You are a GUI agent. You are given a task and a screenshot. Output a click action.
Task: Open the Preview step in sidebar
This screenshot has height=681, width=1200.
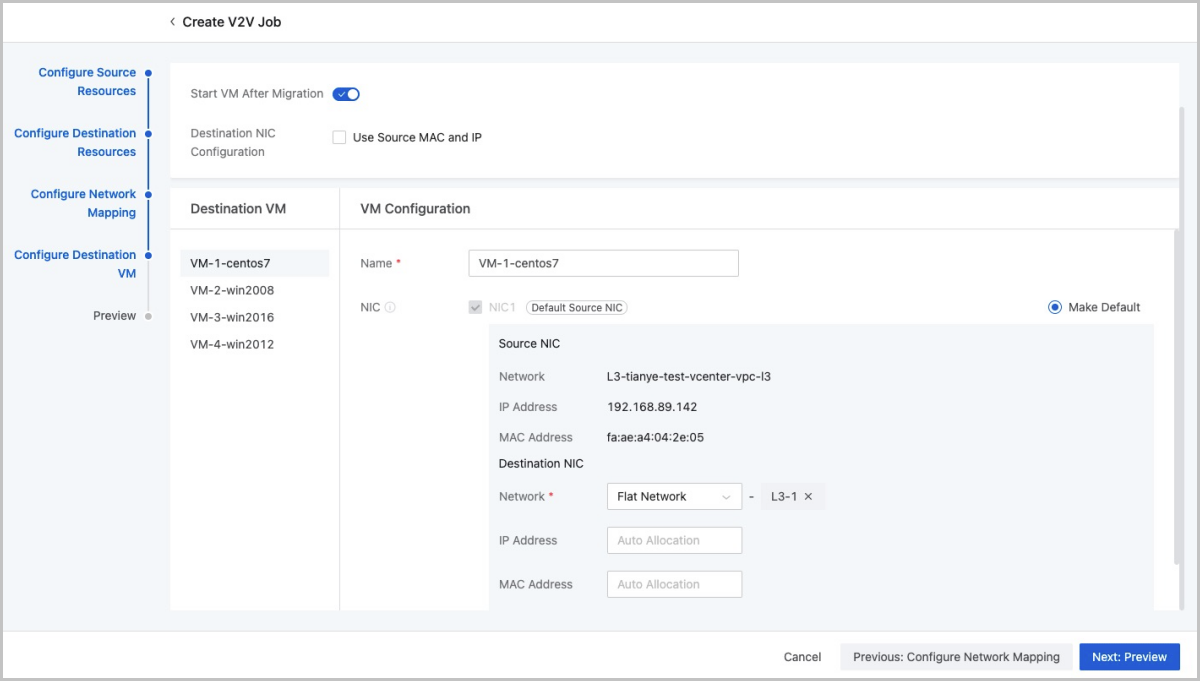pyautogui.click(x=114, y=316)
